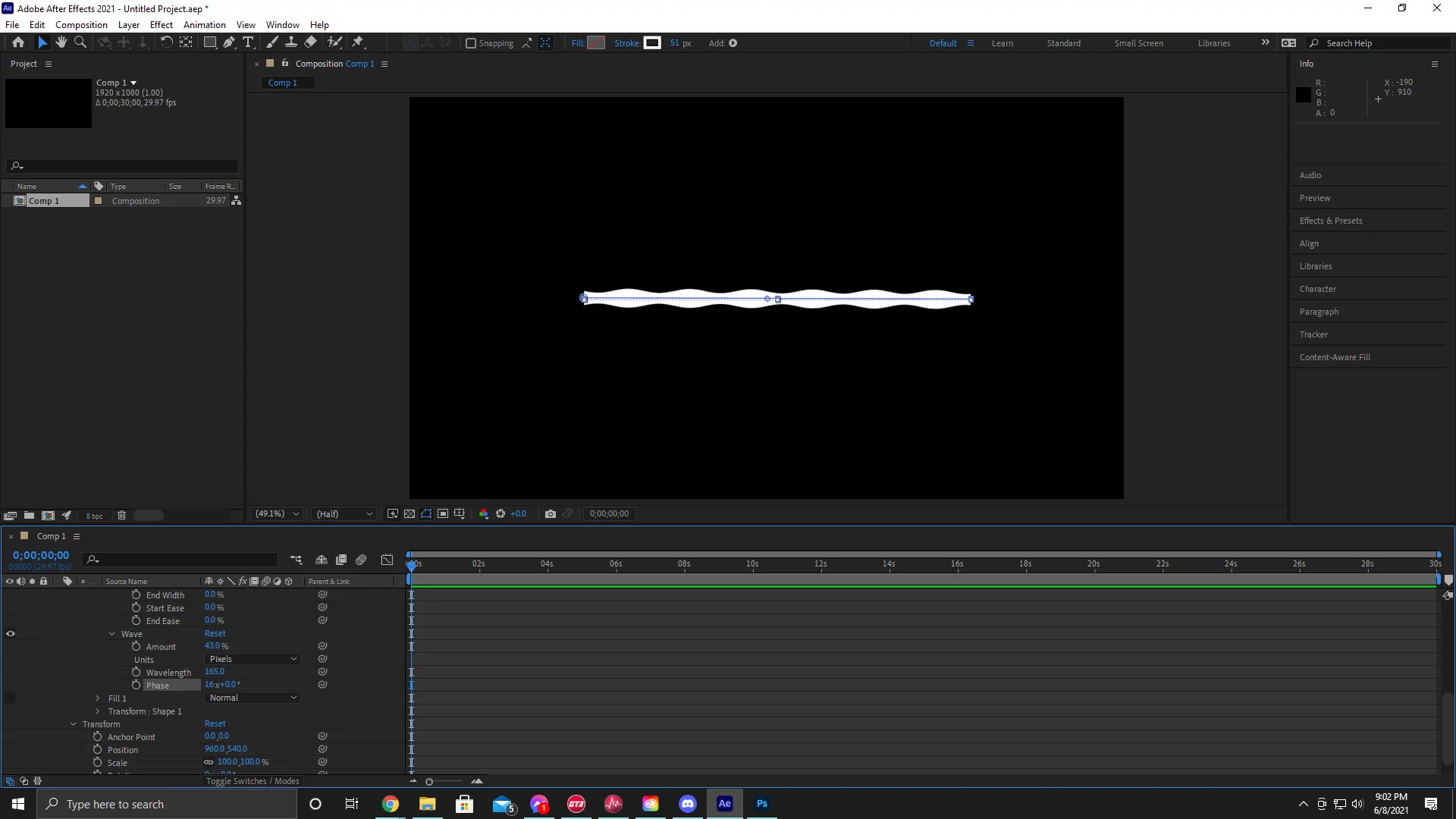Reset the Wave properties

click(x=215, y=633)
